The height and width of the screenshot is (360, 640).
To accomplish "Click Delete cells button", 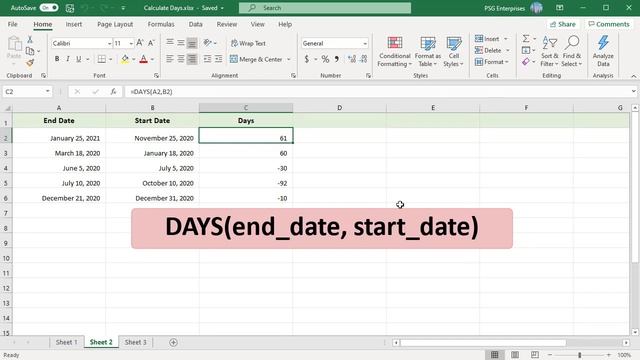I will click(x=488, y=50).
